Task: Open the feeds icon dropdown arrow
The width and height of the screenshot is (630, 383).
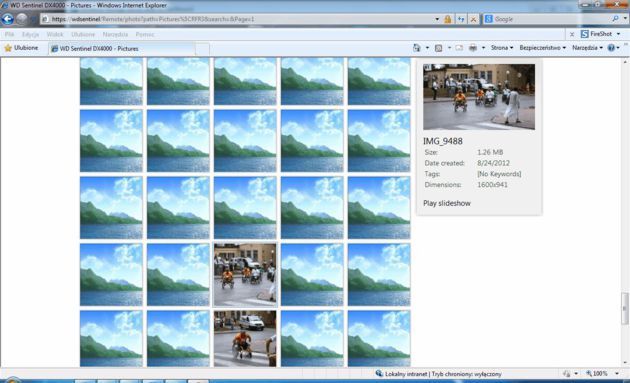Action: point(449,48)
